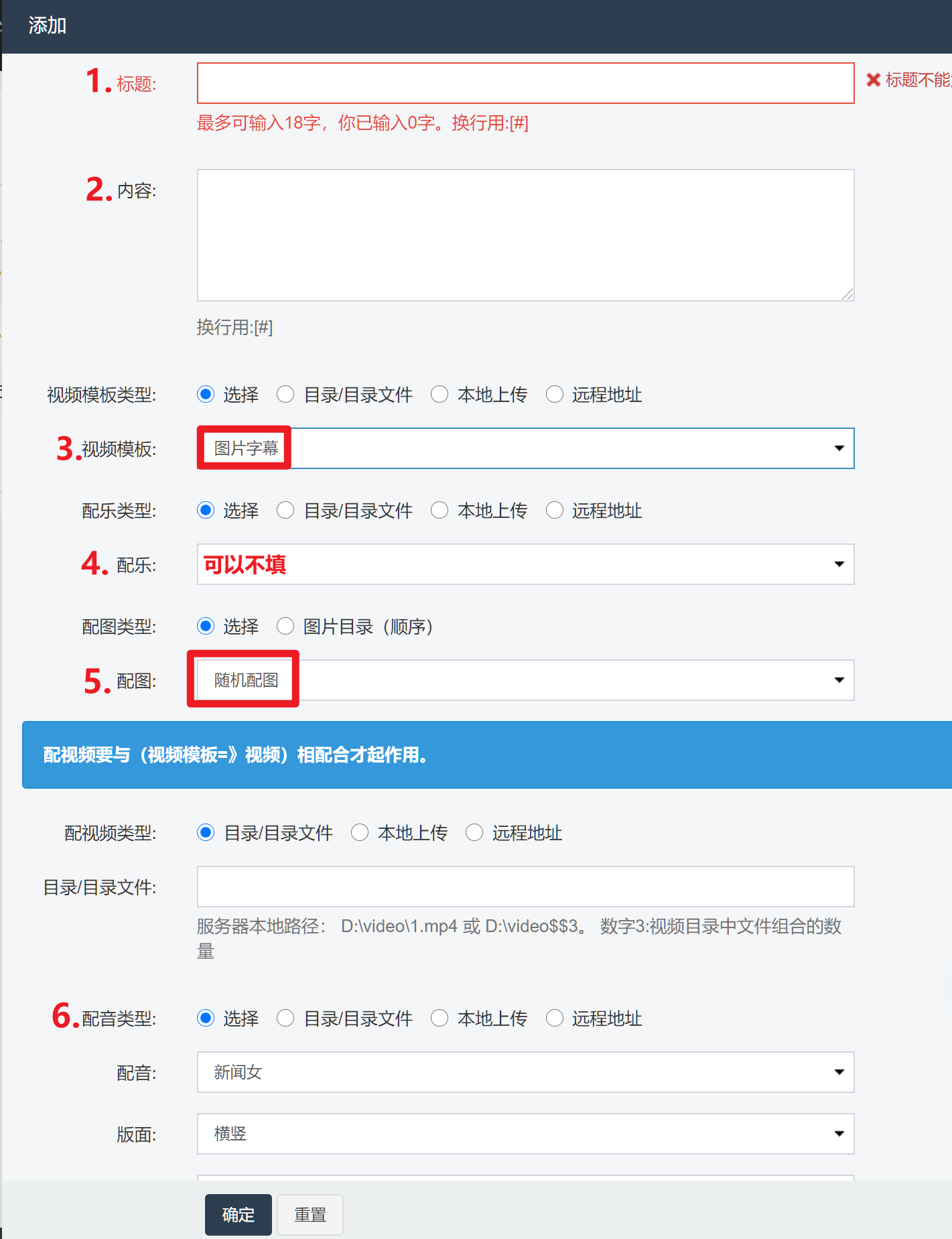Viewport: 952px width, 1239px height.
Task: Click the 确定 confirm button
Action: [x=239, y=1215]
